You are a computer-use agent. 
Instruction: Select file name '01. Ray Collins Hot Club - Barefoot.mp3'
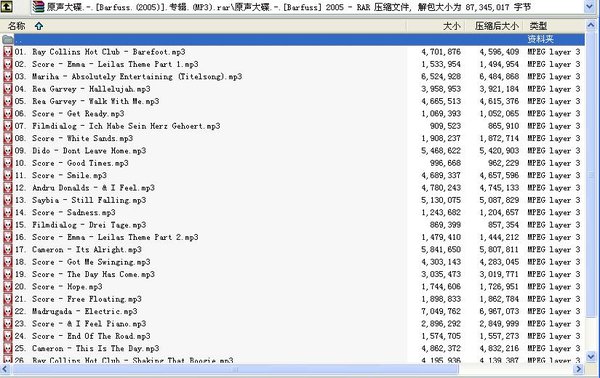(100, 52)
